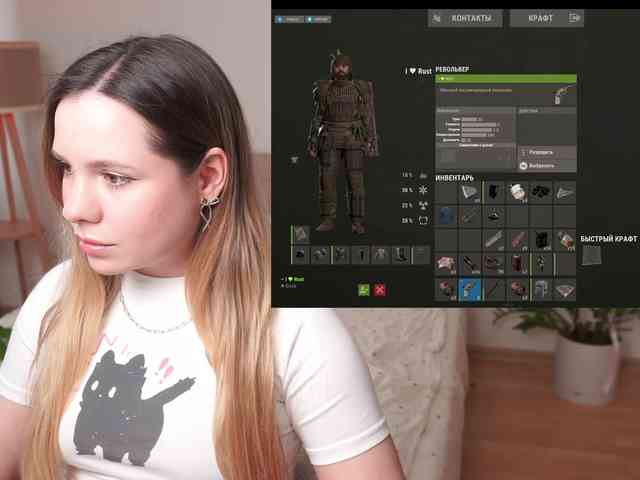Screen dimensions: 640x480
Task: Select the black gloves item in inventory
Action: tap(542, 191)
